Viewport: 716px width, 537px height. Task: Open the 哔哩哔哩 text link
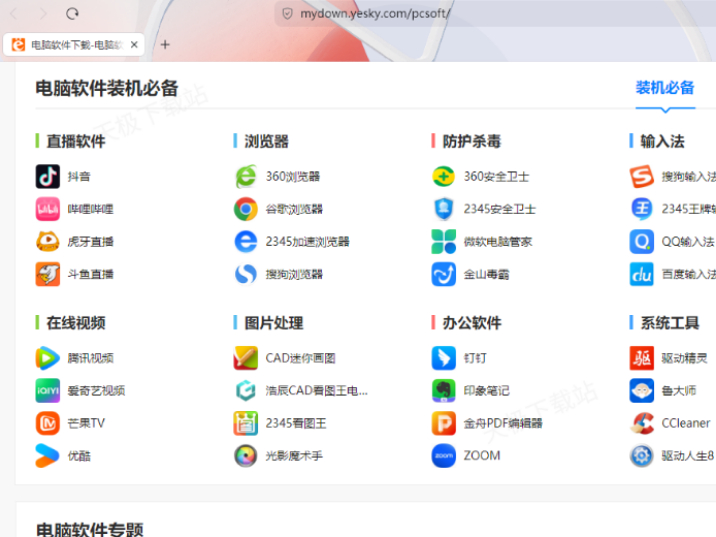90,209
